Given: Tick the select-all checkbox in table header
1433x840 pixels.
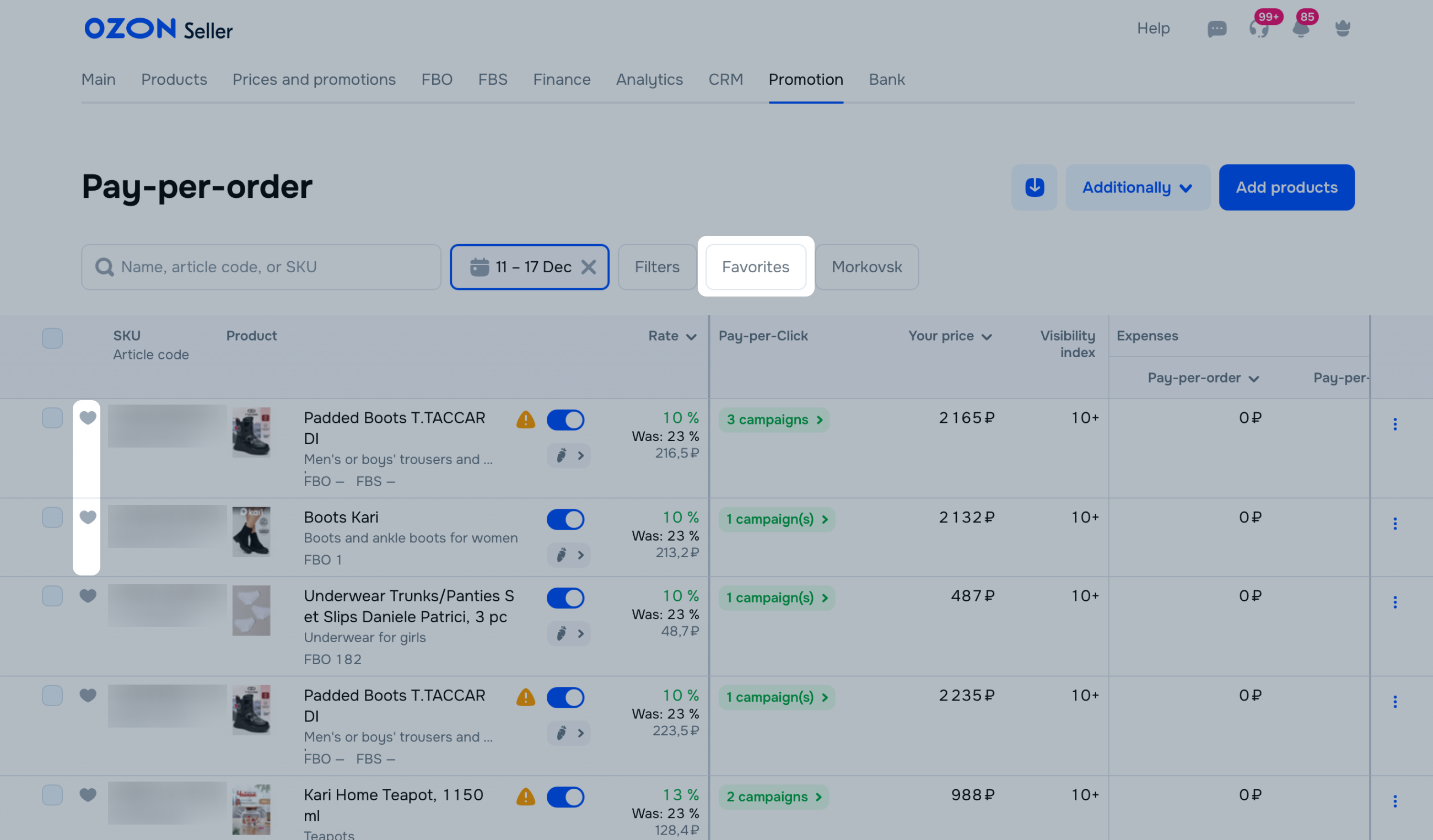Looking at the screenshot, I should 52,338.
